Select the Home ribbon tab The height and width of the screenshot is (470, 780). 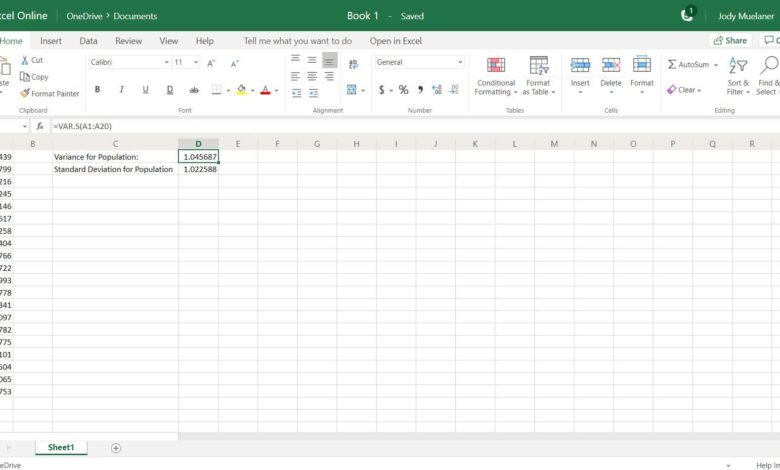click(11, 41)
